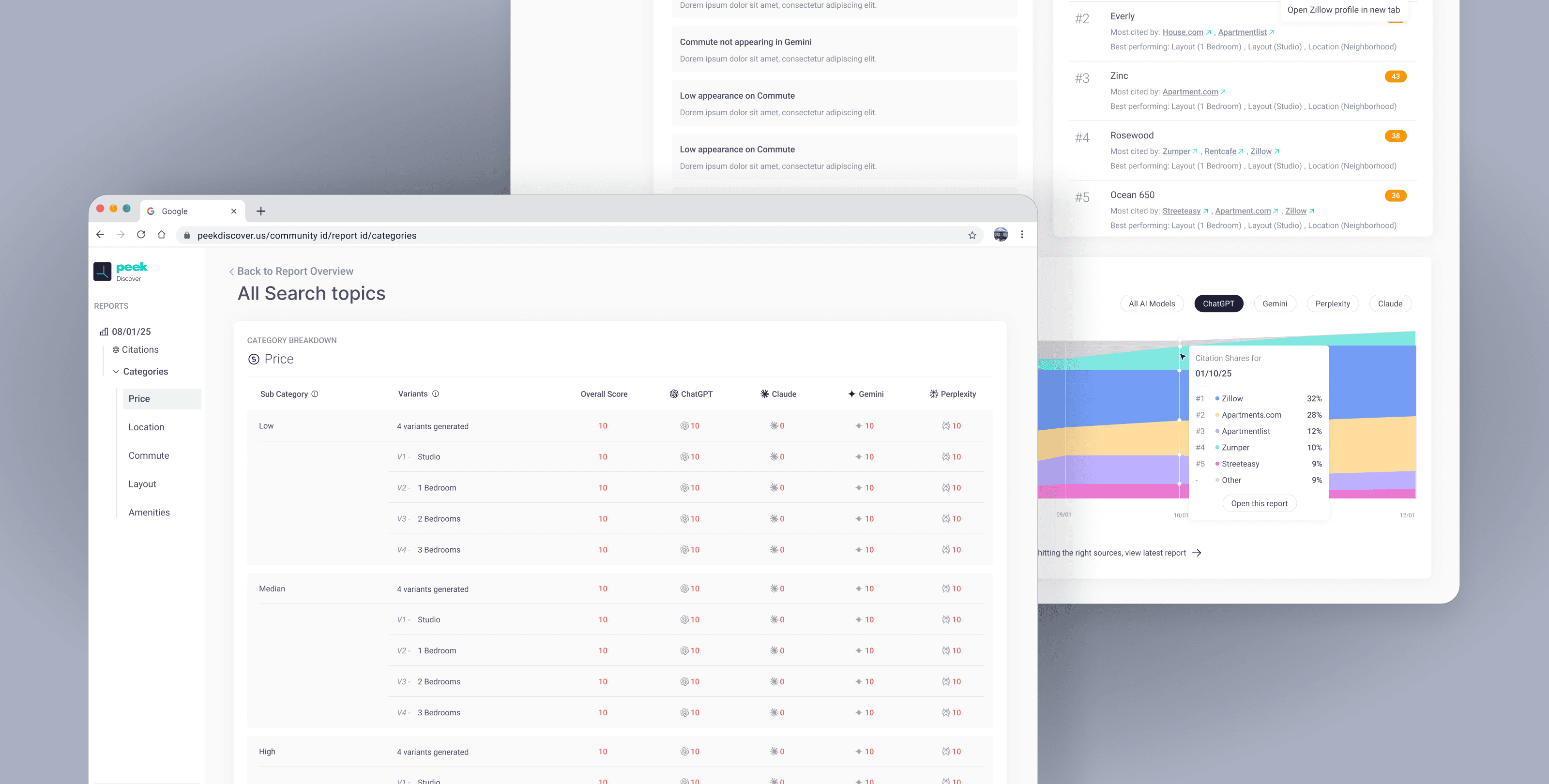Image resolution: width=1549 pixels, height=784 pixels.
Task: Click Sub Category info icon
Action: 315,394
